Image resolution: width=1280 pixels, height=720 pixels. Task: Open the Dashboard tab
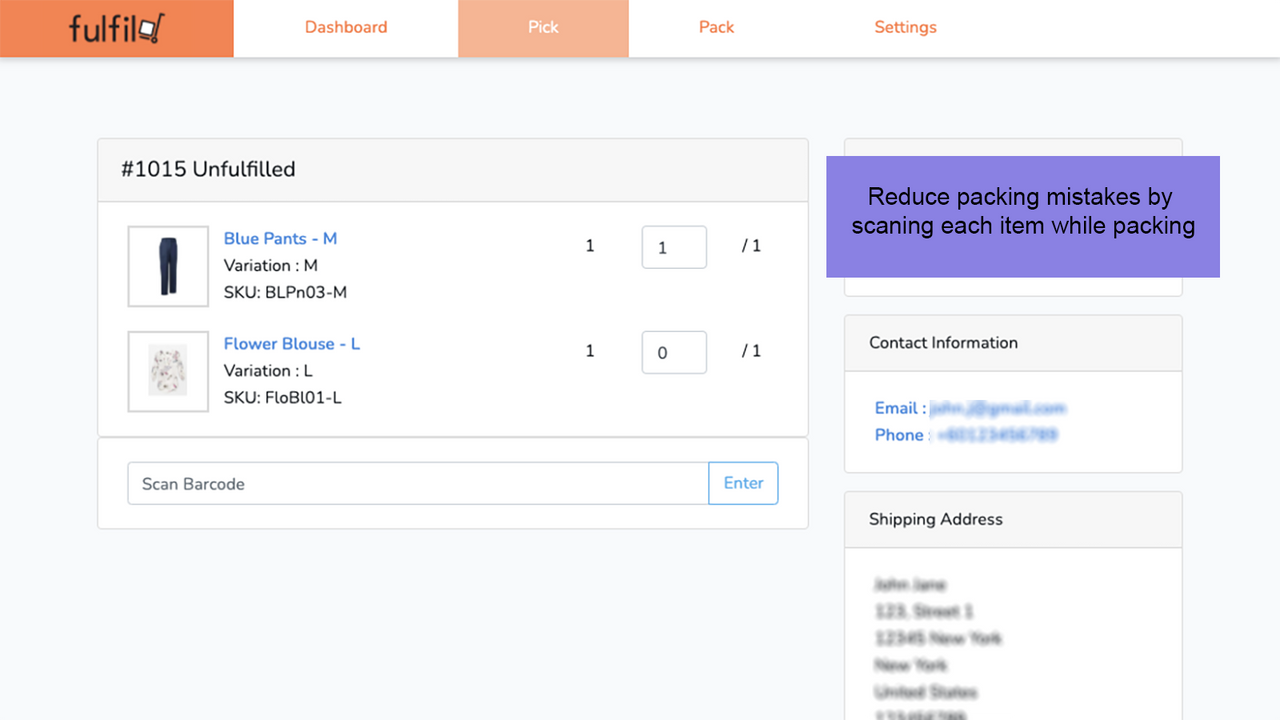(x=346, y=28)
